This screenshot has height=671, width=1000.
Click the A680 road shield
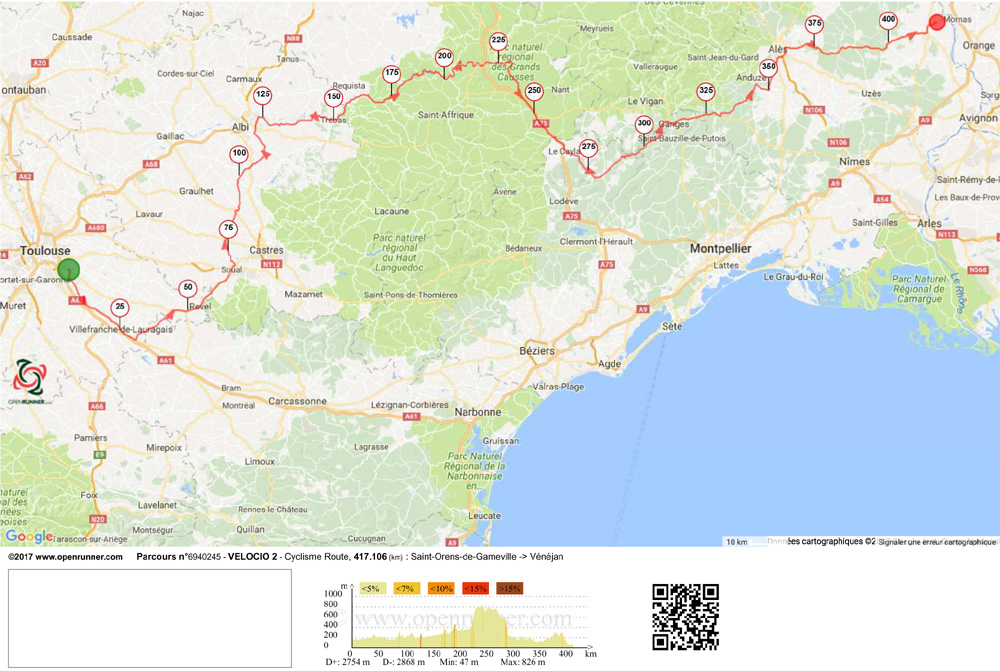(x=96, y=228)
